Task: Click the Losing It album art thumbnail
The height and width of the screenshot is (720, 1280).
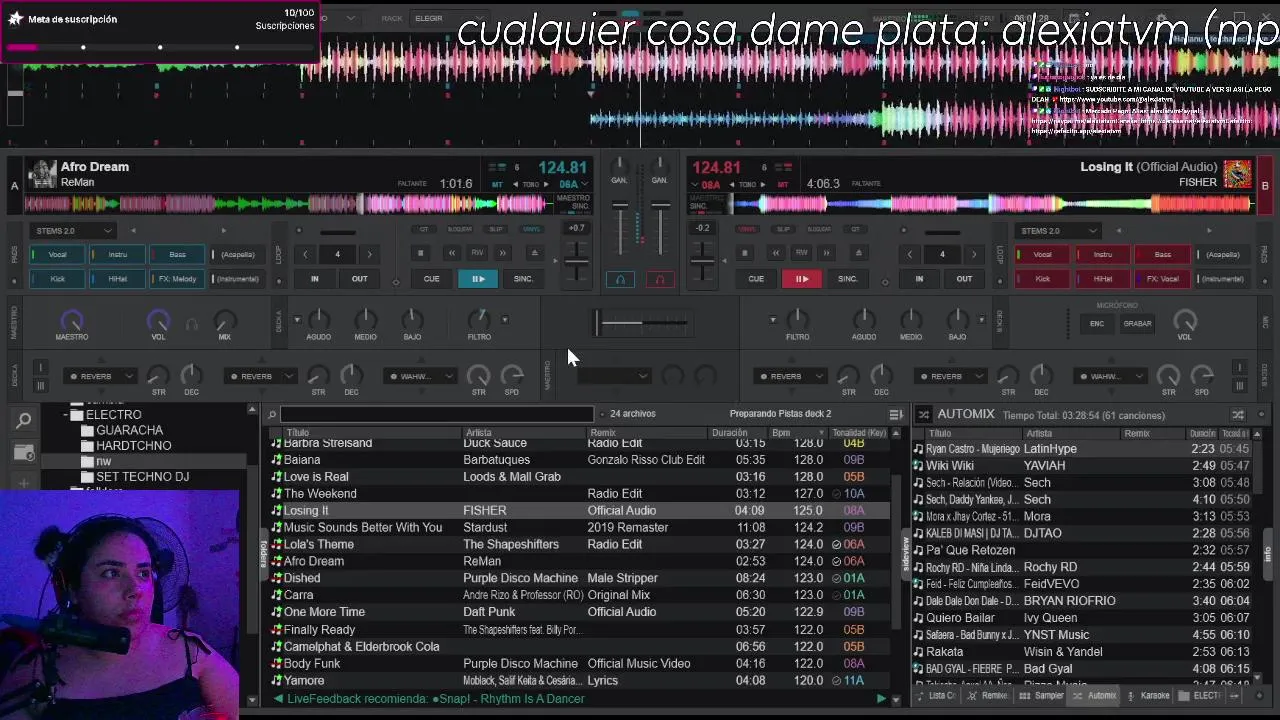Action: (x=1237, y=174)
